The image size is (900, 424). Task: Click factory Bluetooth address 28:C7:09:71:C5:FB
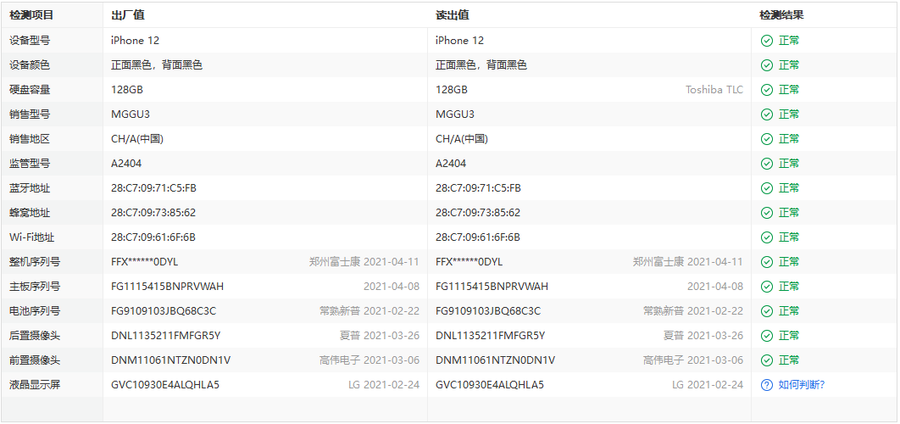(154, 188)
